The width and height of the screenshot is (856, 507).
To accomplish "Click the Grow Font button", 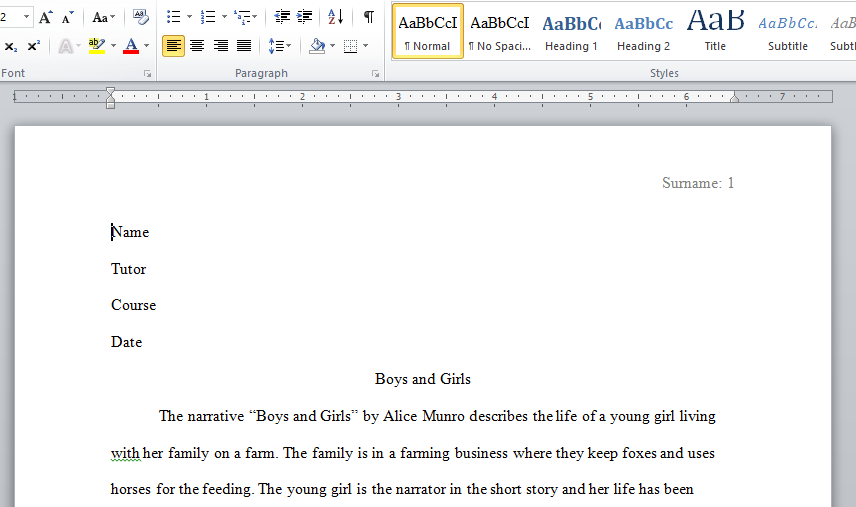I will point(45,17).
